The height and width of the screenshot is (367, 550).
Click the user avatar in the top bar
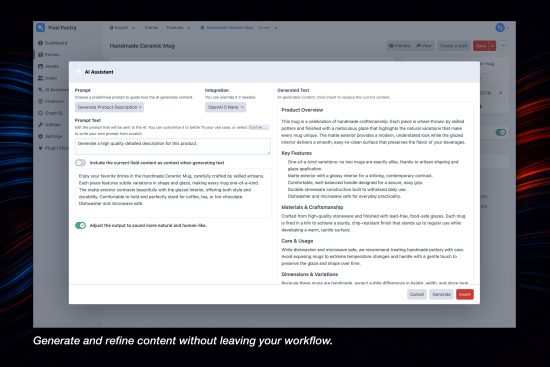pos(500,27)
